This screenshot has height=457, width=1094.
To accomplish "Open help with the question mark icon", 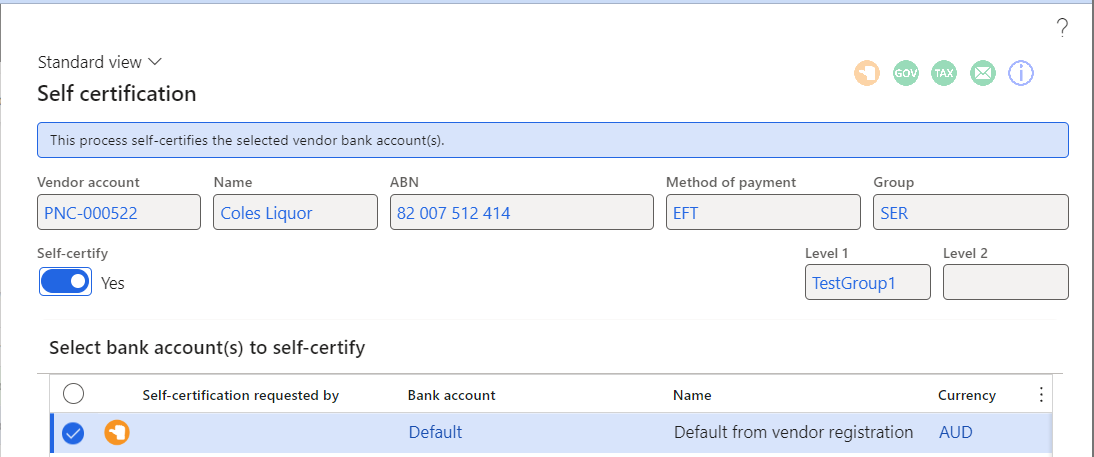I will [1062, 28].
